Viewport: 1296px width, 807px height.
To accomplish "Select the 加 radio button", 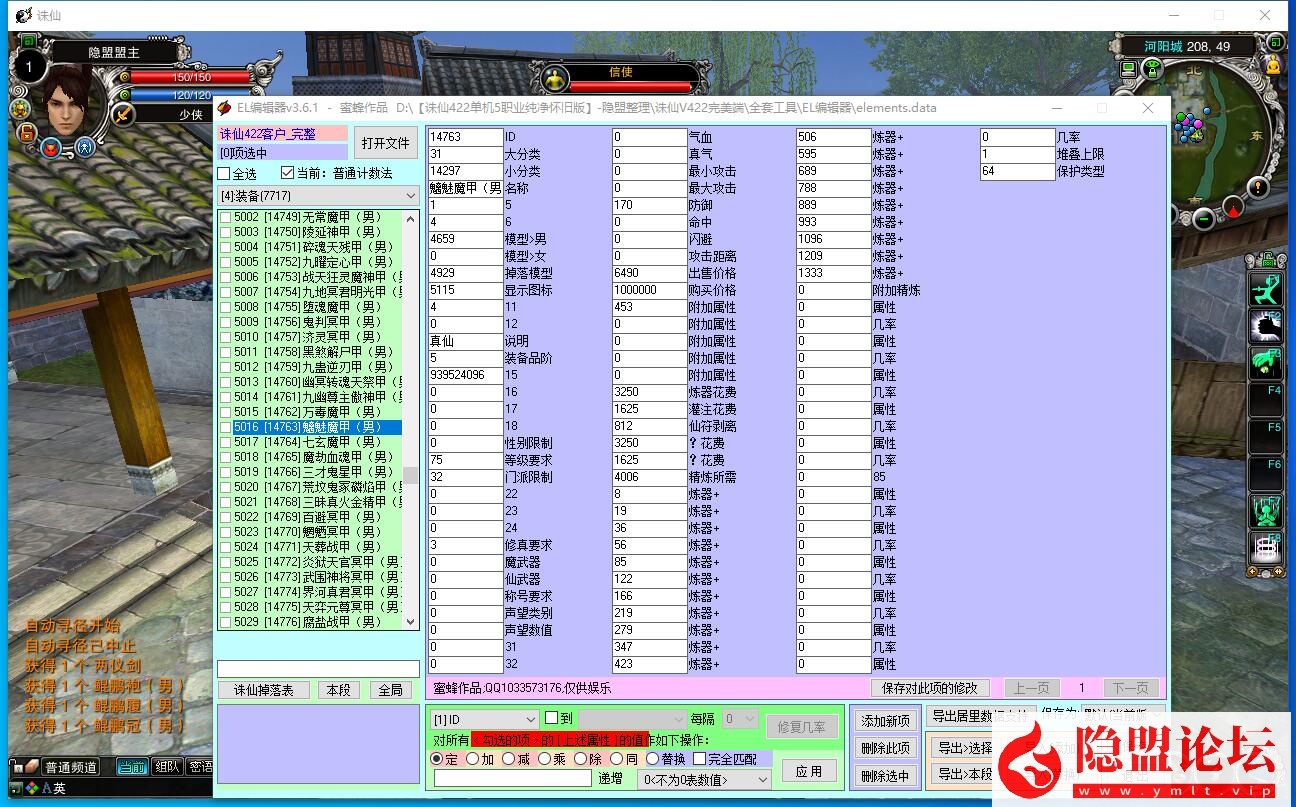I will (x=472, y=759).
